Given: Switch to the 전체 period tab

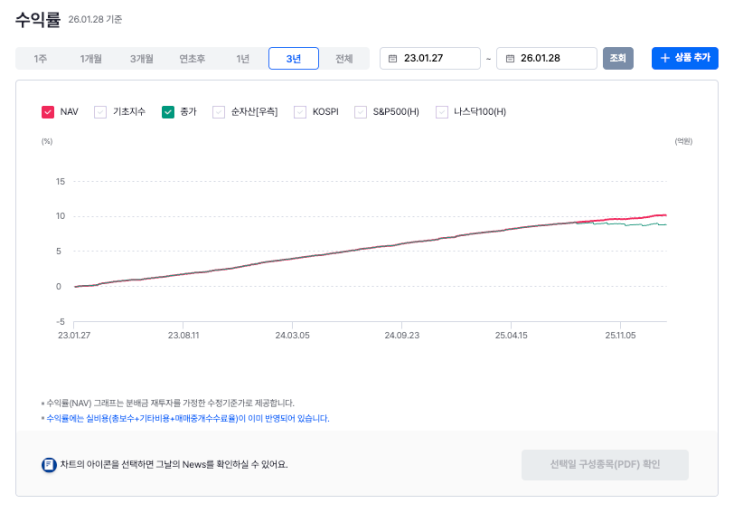Looking at the screenshot, I should pos(344,59).
